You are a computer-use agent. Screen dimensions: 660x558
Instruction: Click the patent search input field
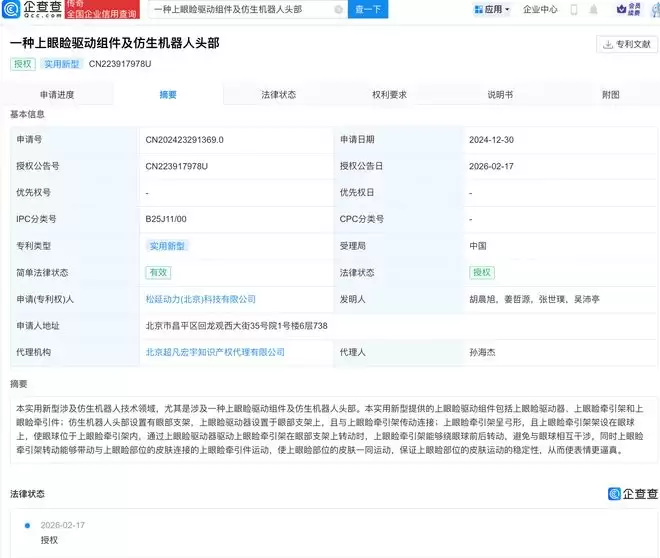click(240, 9)
